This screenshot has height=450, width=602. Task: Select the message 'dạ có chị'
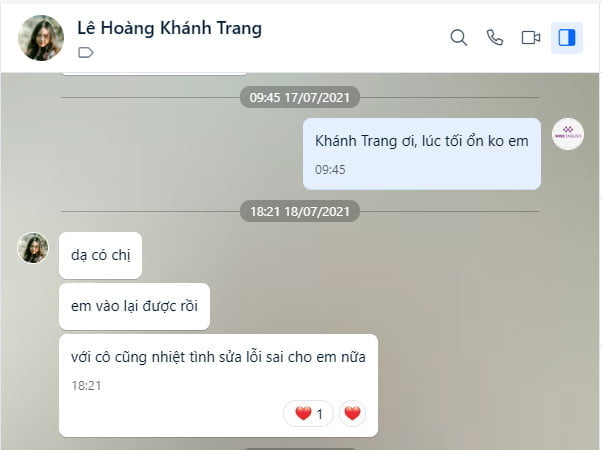[100, 255]
